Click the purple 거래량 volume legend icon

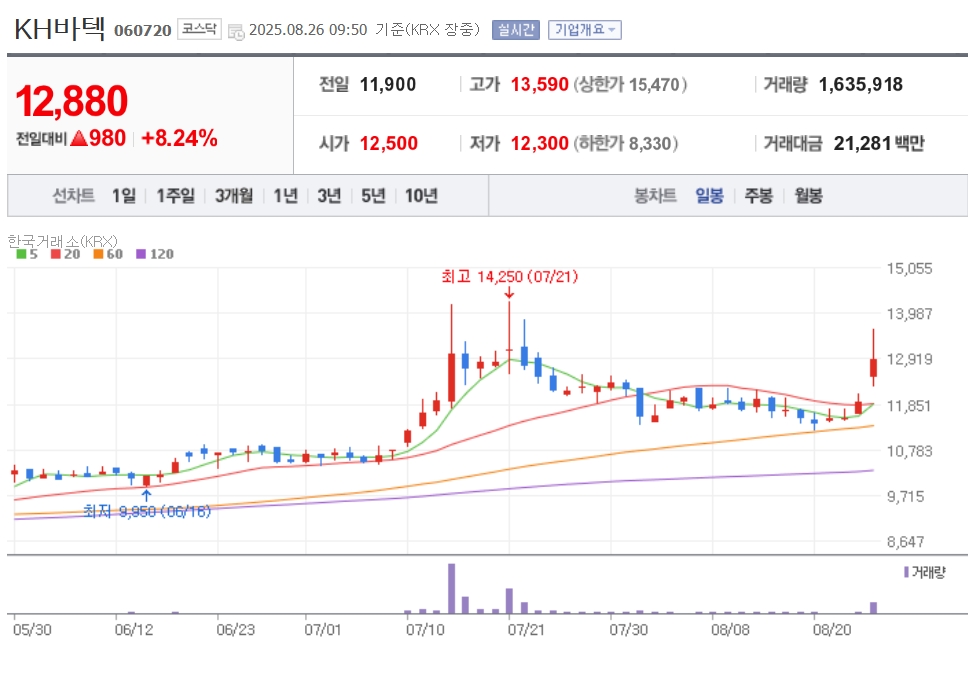click(x=906, y=572)
